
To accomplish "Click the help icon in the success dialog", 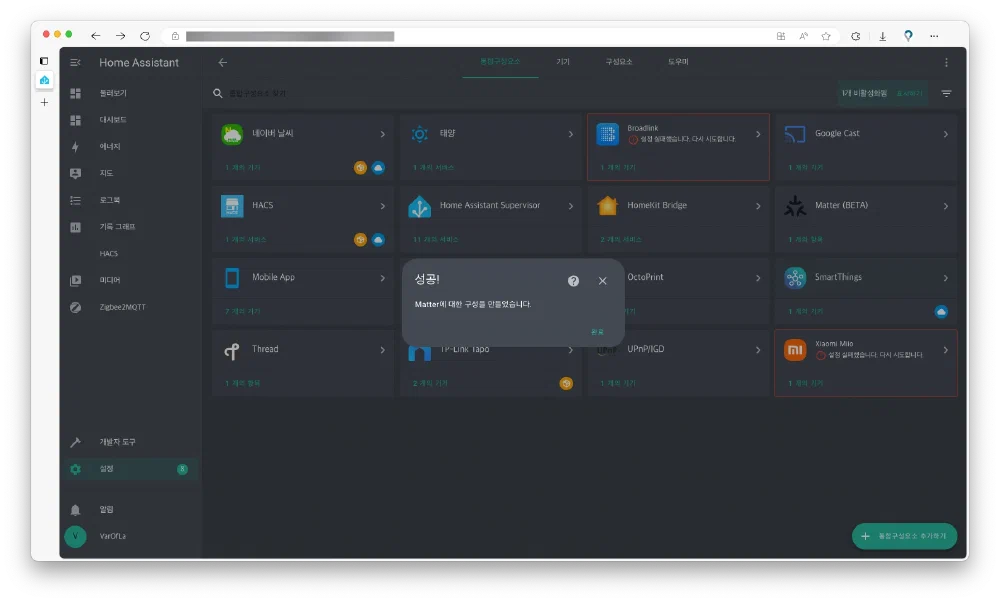I will pyautogui.click(x=573, y=281).
